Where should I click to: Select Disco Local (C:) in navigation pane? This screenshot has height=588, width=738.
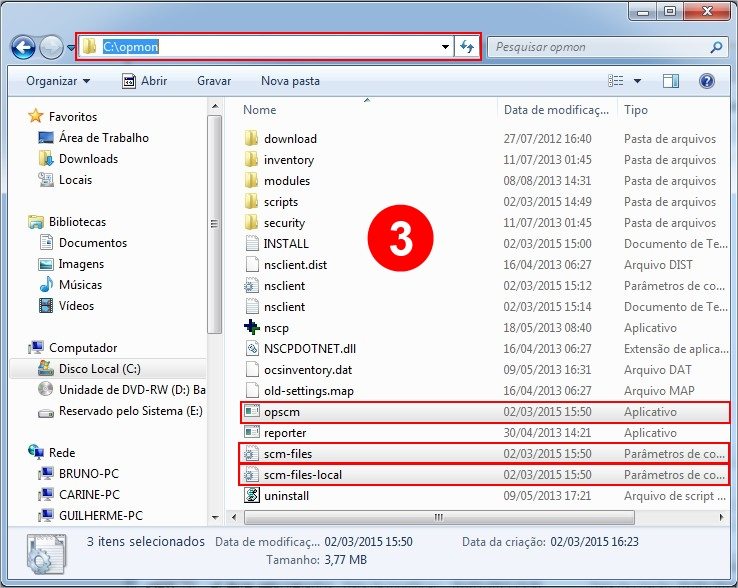99,369
